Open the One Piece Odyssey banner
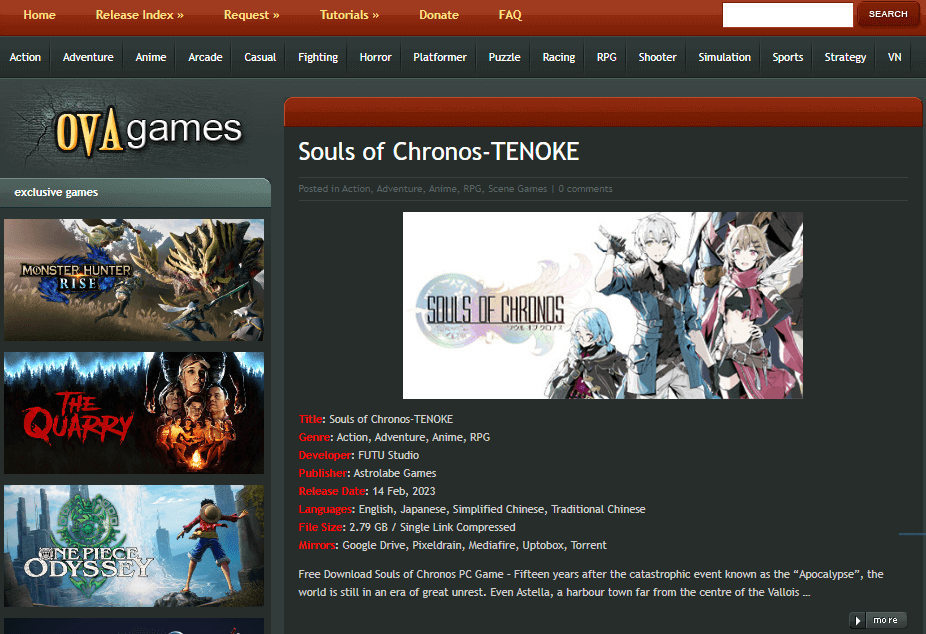926x634 pixels. click(134, 545)
